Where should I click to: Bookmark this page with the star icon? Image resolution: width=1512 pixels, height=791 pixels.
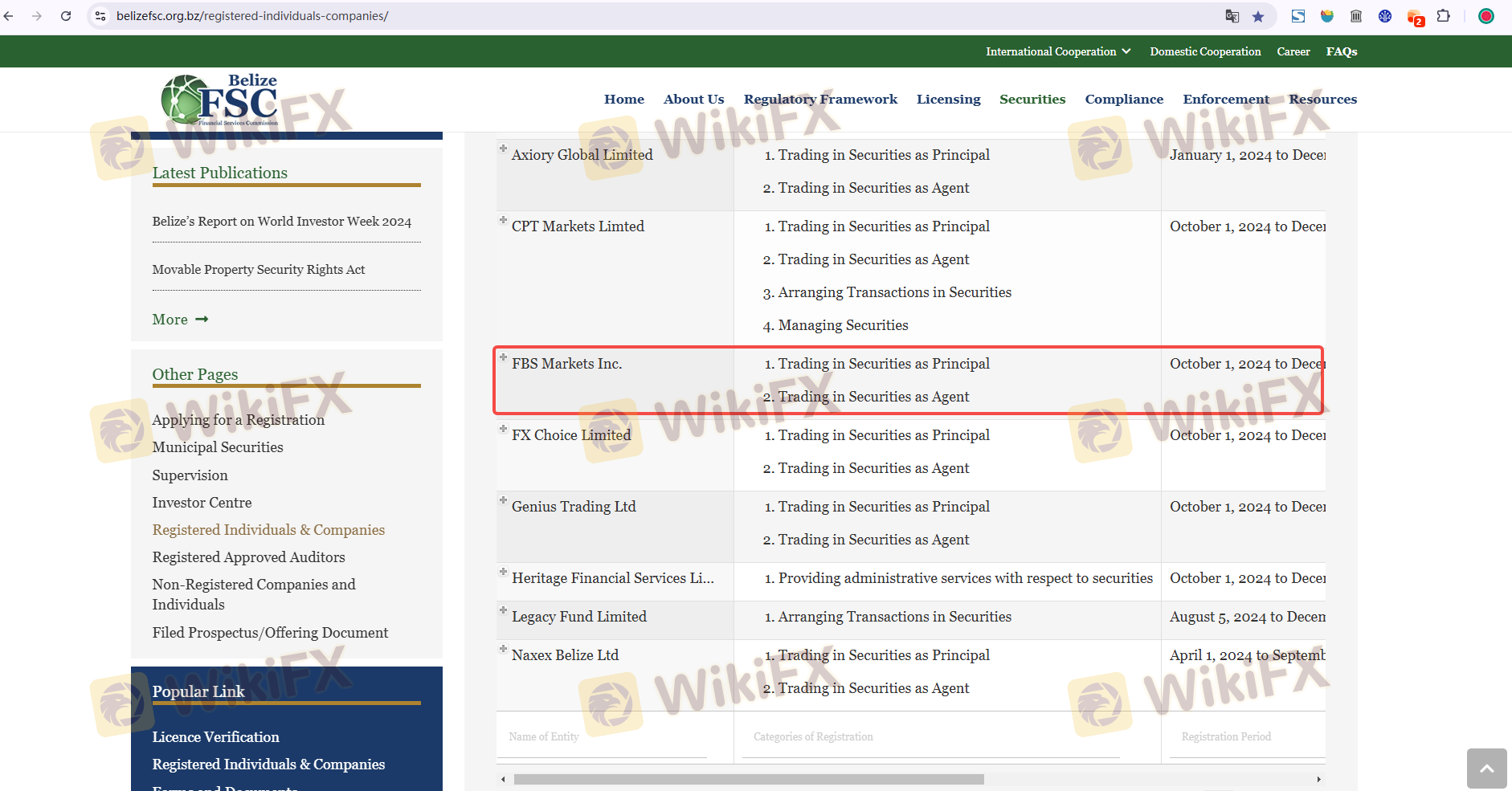(x=1258, y=16)
